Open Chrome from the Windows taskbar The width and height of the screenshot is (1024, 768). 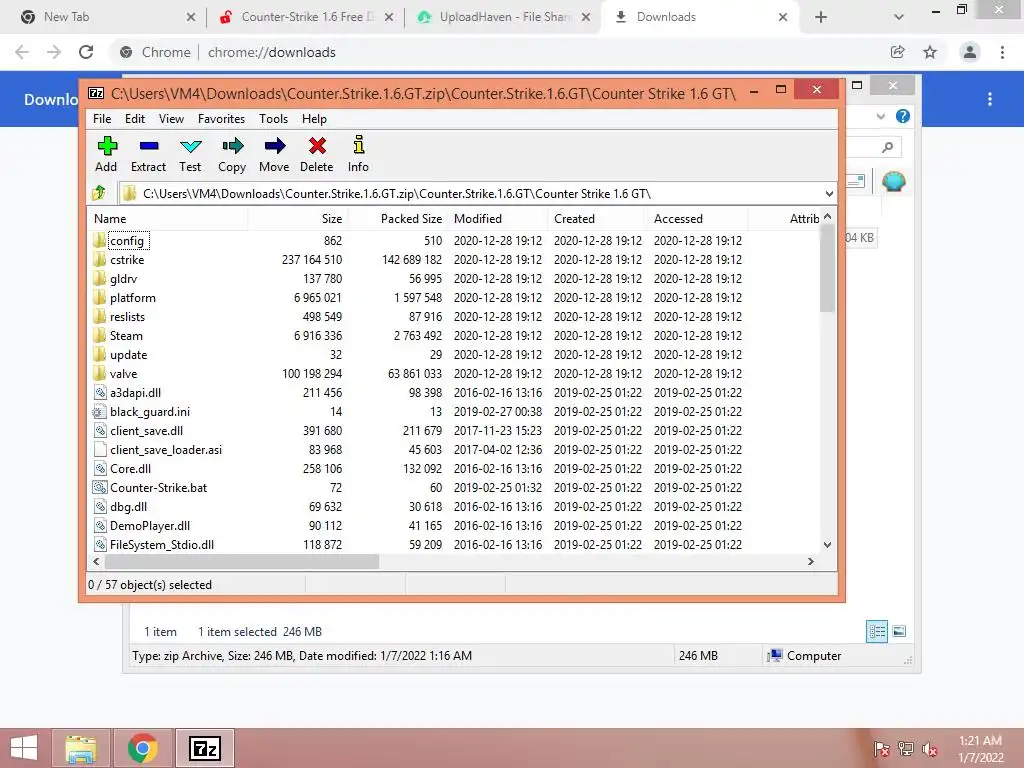[x=143, y=748]
